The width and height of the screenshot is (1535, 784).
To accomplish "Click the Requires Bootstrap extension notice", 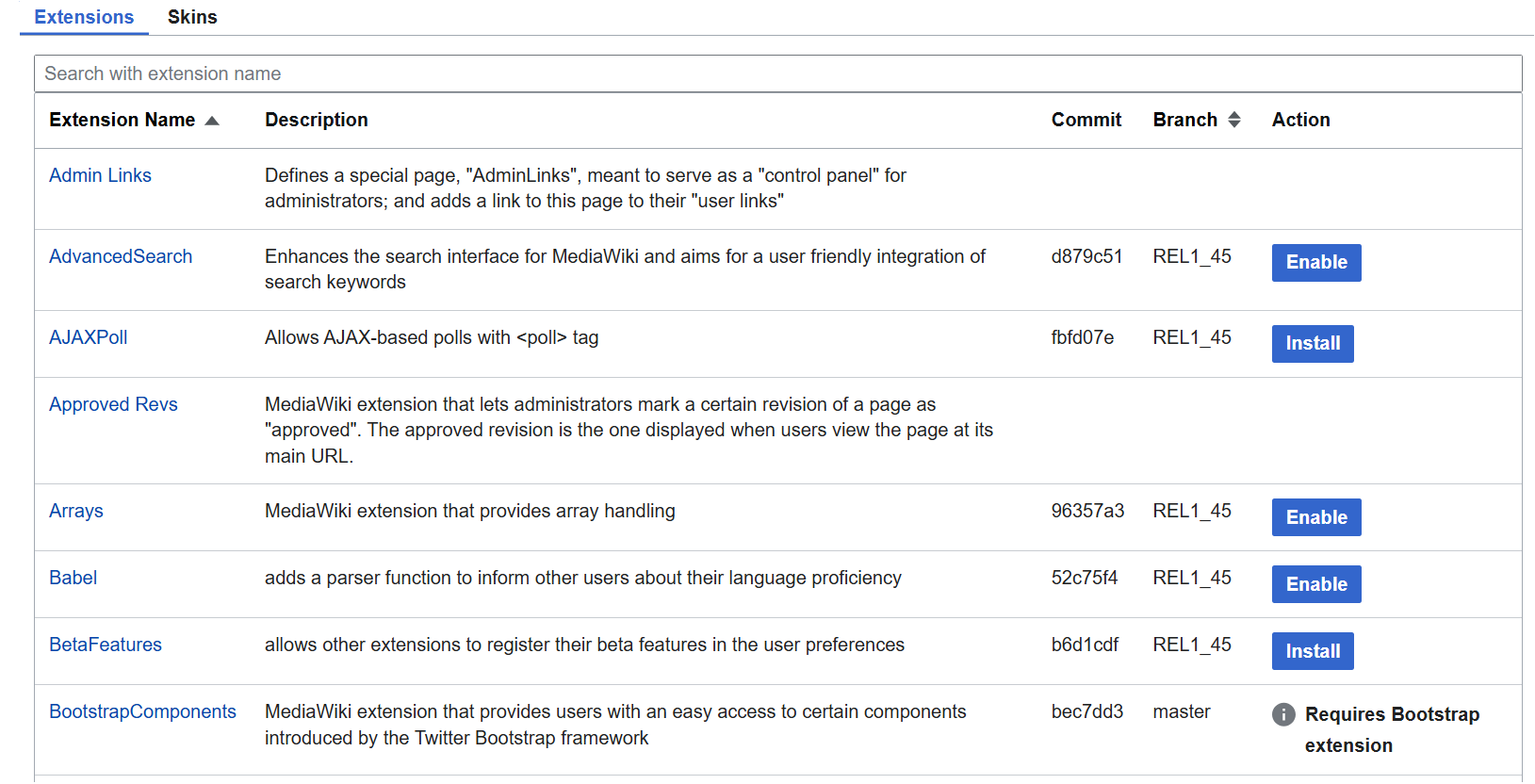I will tap(1392, 729).
